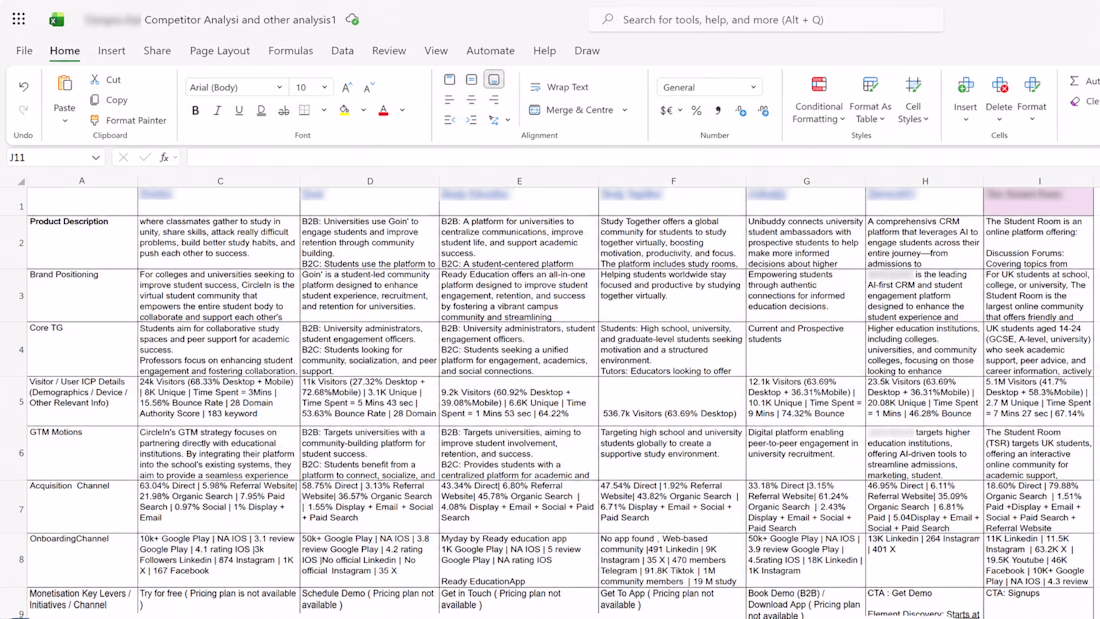Decrease decimal places
The image size is (1100, 619).
(x=763, y=110)
